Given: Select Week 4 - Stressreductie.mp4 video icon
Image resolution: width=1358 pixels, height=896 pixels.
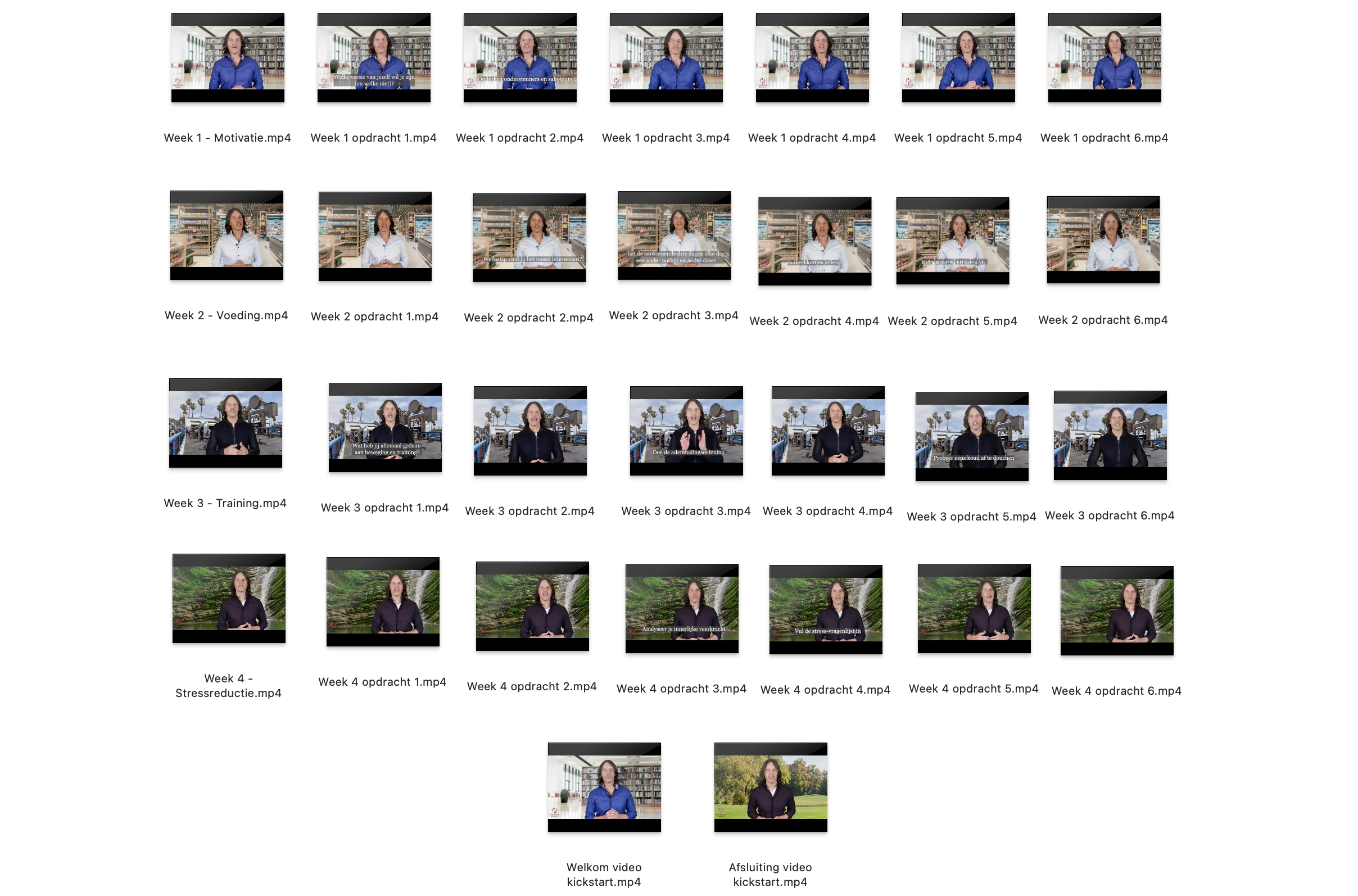Looking at the screenshot, I should click(x=229, y=598).
